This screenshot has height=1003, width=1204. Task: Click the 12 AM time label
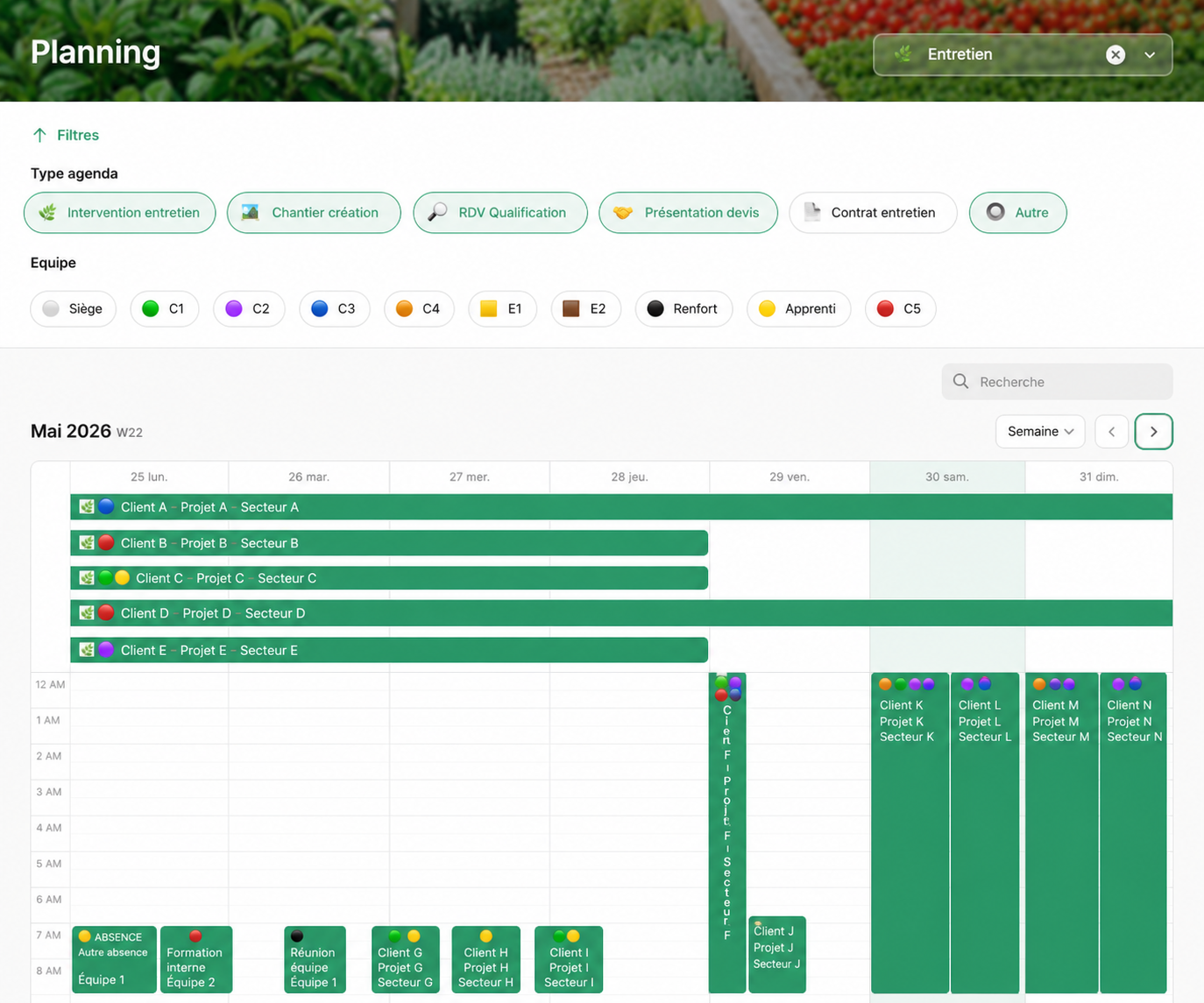tap(50, 684)
